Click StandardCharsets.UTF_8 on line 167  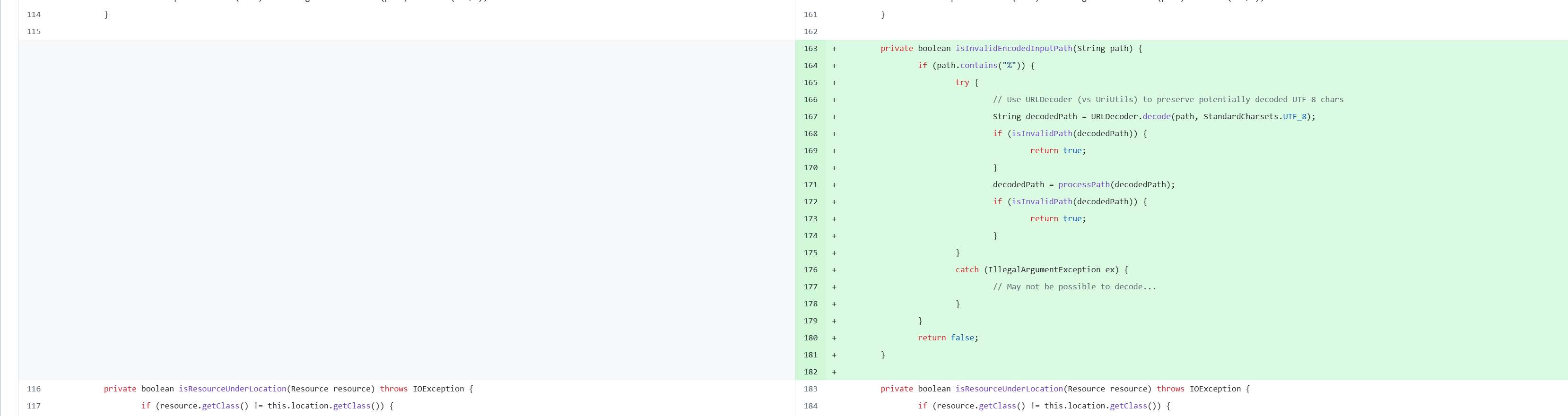(x=1254, y=117)
